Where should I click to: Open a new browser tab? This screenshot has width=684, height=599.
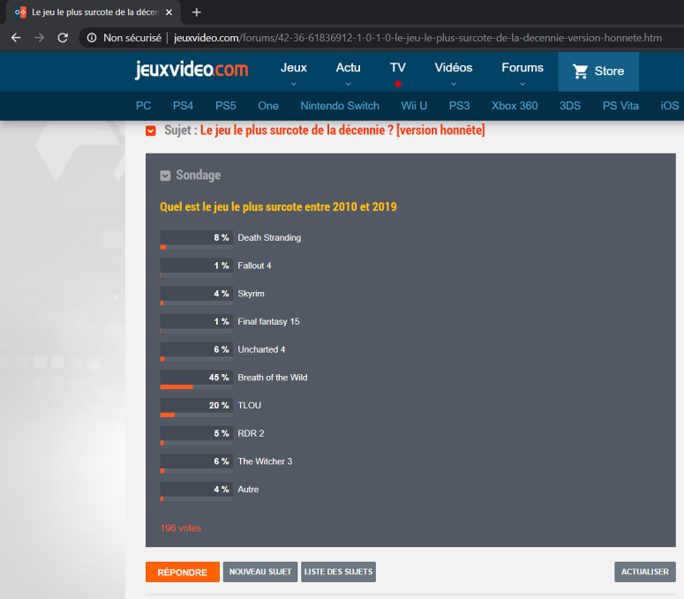tap(197, 12)
